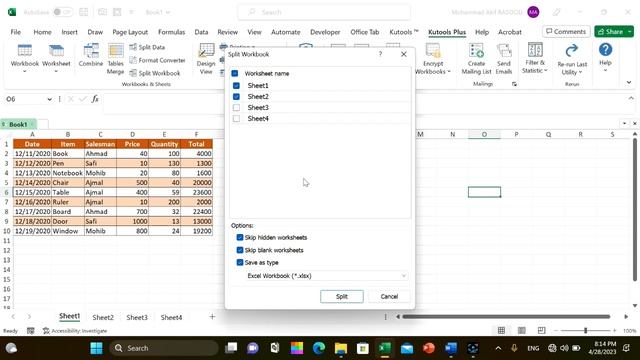This screenshot has height=360, width=640.
Task: Open Word from the taskbar
Action: [451, 348]
